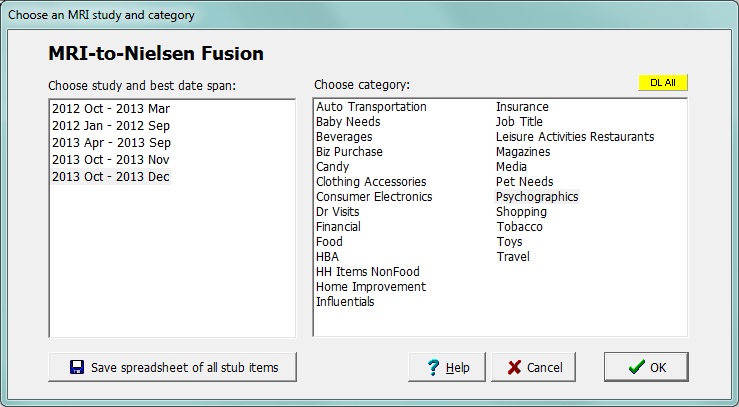This screenshot has width=739, height=407.
Task: Choose the Financial category
Action: [x=338, y=227]
